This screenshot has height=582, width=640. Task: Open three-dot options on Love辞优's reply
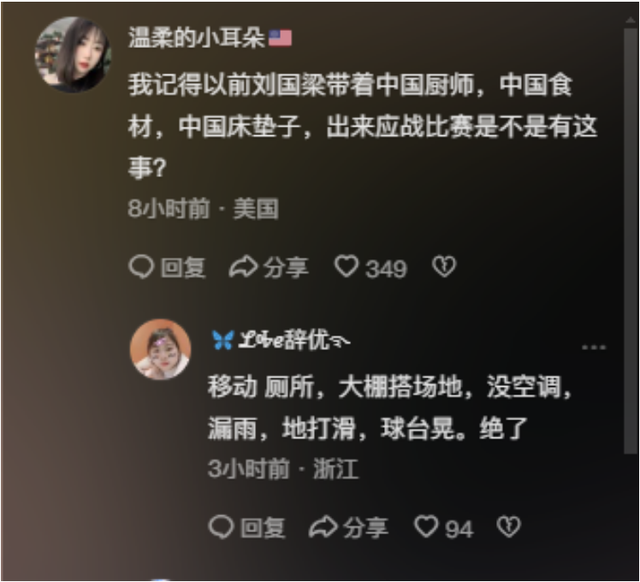[x=593, y=347]
